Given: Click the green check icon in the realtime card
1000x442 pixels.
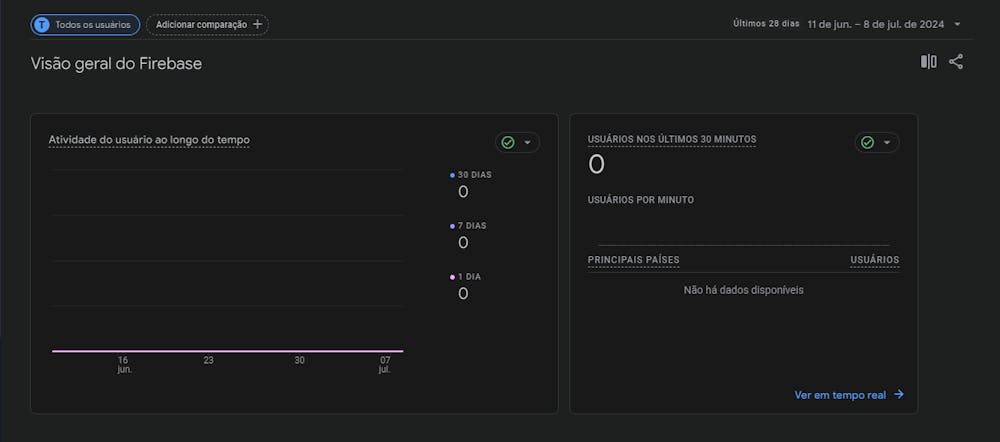Looking at the screenshot, I should 867,142.
